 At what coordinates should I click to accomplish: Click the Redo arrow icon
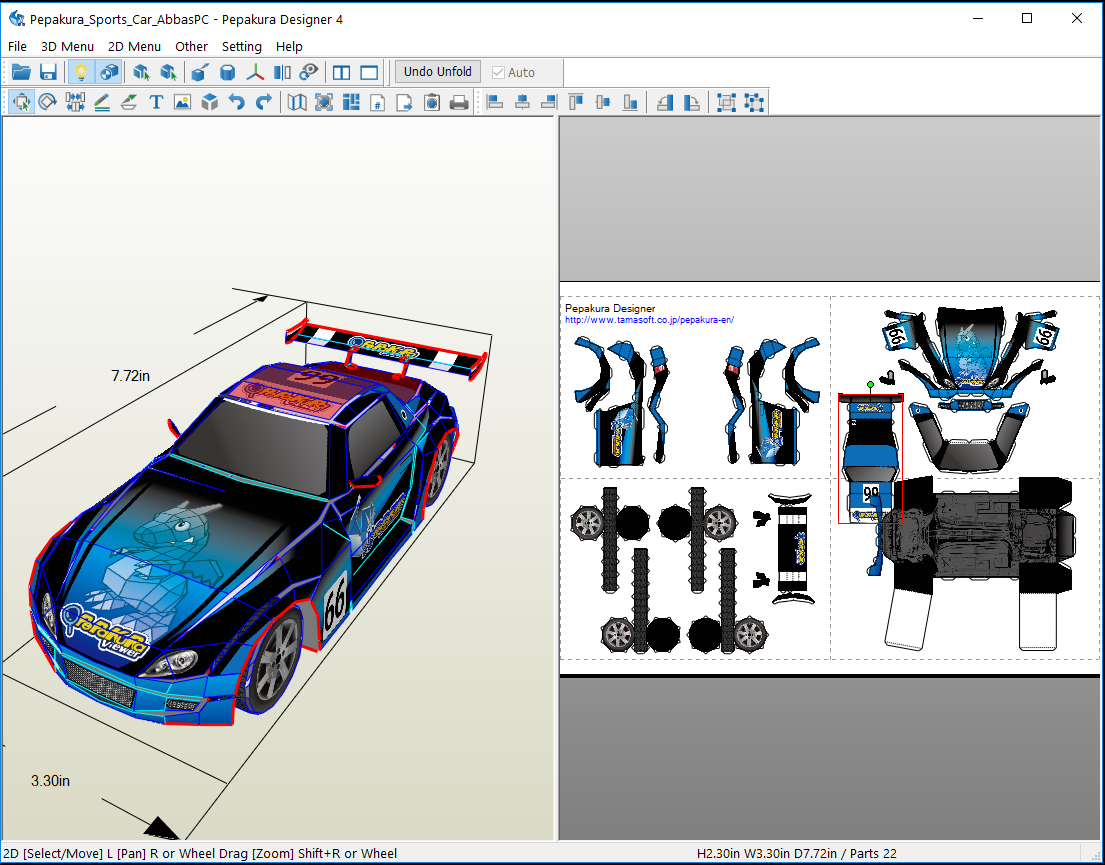pos(264,102)
